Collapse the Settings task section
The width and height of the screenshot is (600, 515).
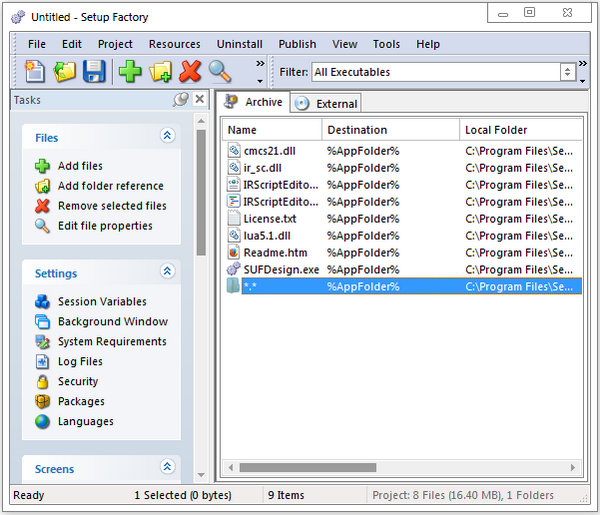coord(167,272)
